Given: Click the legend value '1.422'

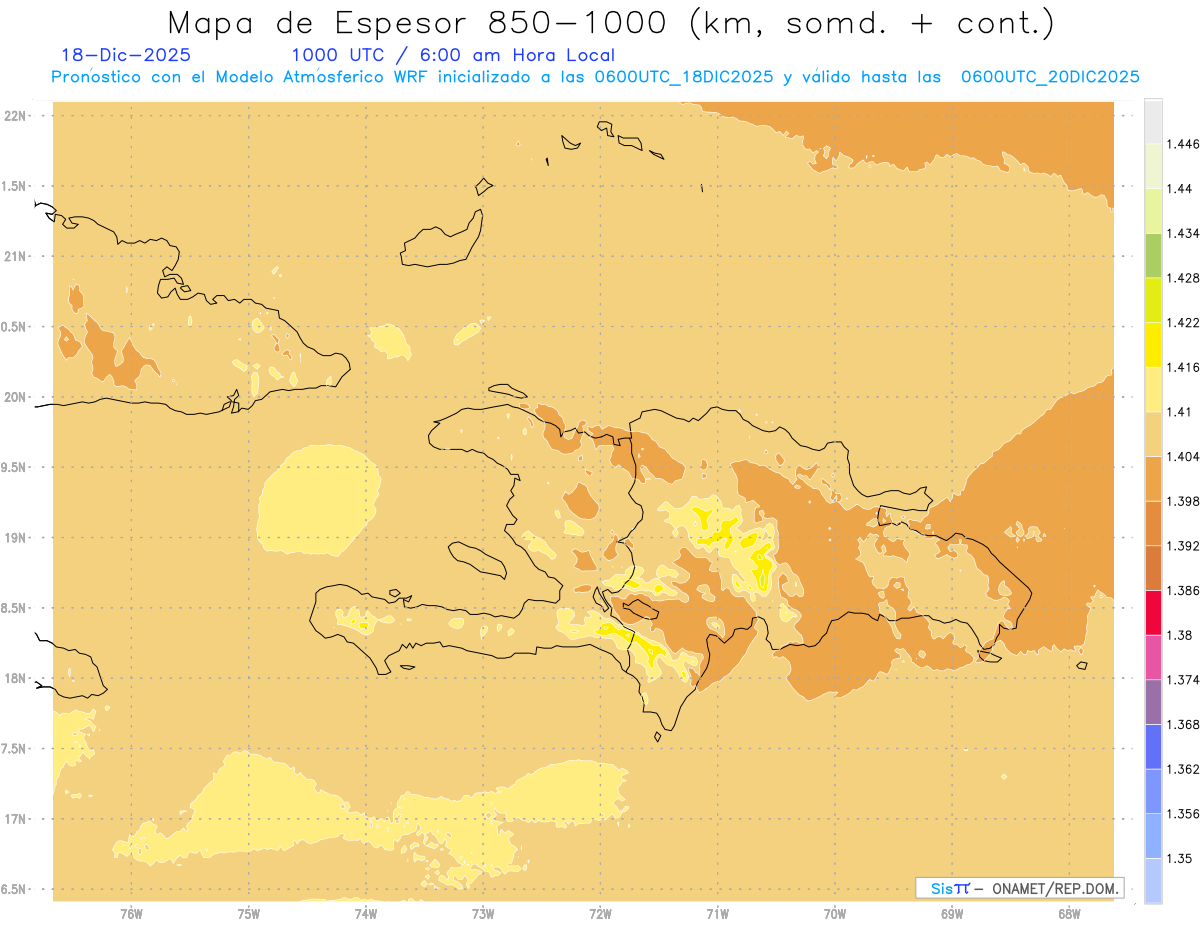Looking at the screenshot, I should 1182,323.
